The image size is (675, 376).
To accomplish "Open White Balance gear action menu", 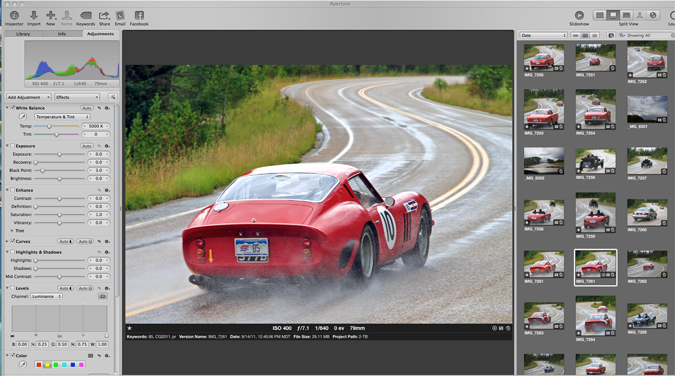I will click(x=107, y=108).
